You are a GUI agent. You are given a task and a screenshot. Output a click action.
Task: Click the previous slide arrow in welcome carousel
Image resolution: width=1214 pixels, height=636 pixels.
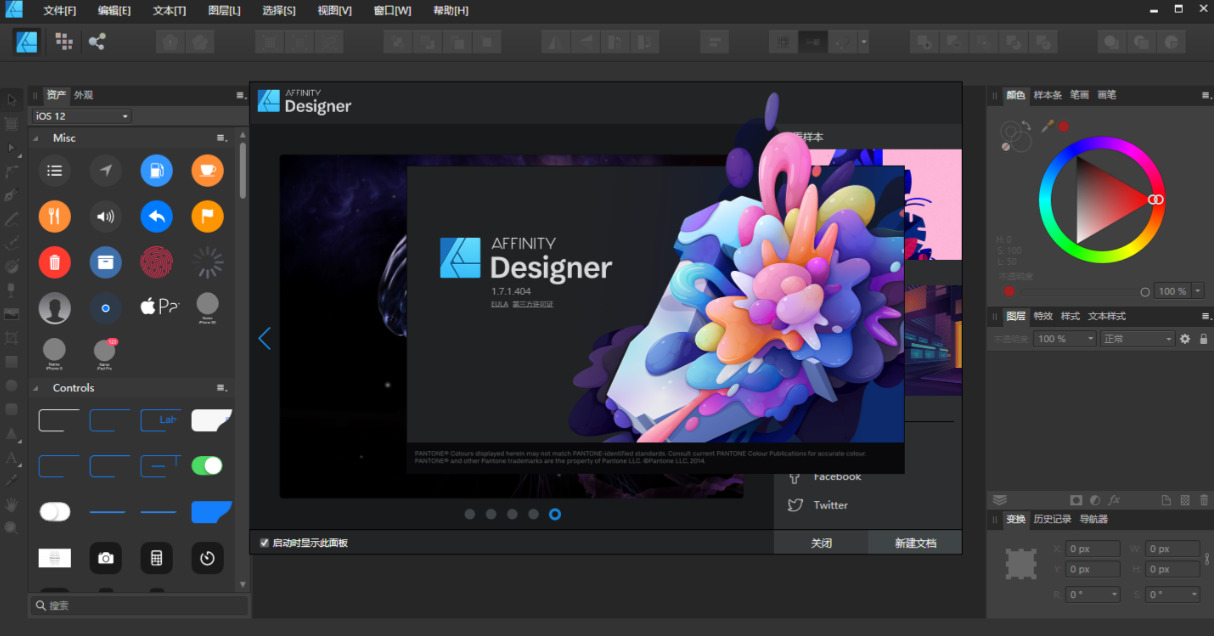click(x=264, y=338)
